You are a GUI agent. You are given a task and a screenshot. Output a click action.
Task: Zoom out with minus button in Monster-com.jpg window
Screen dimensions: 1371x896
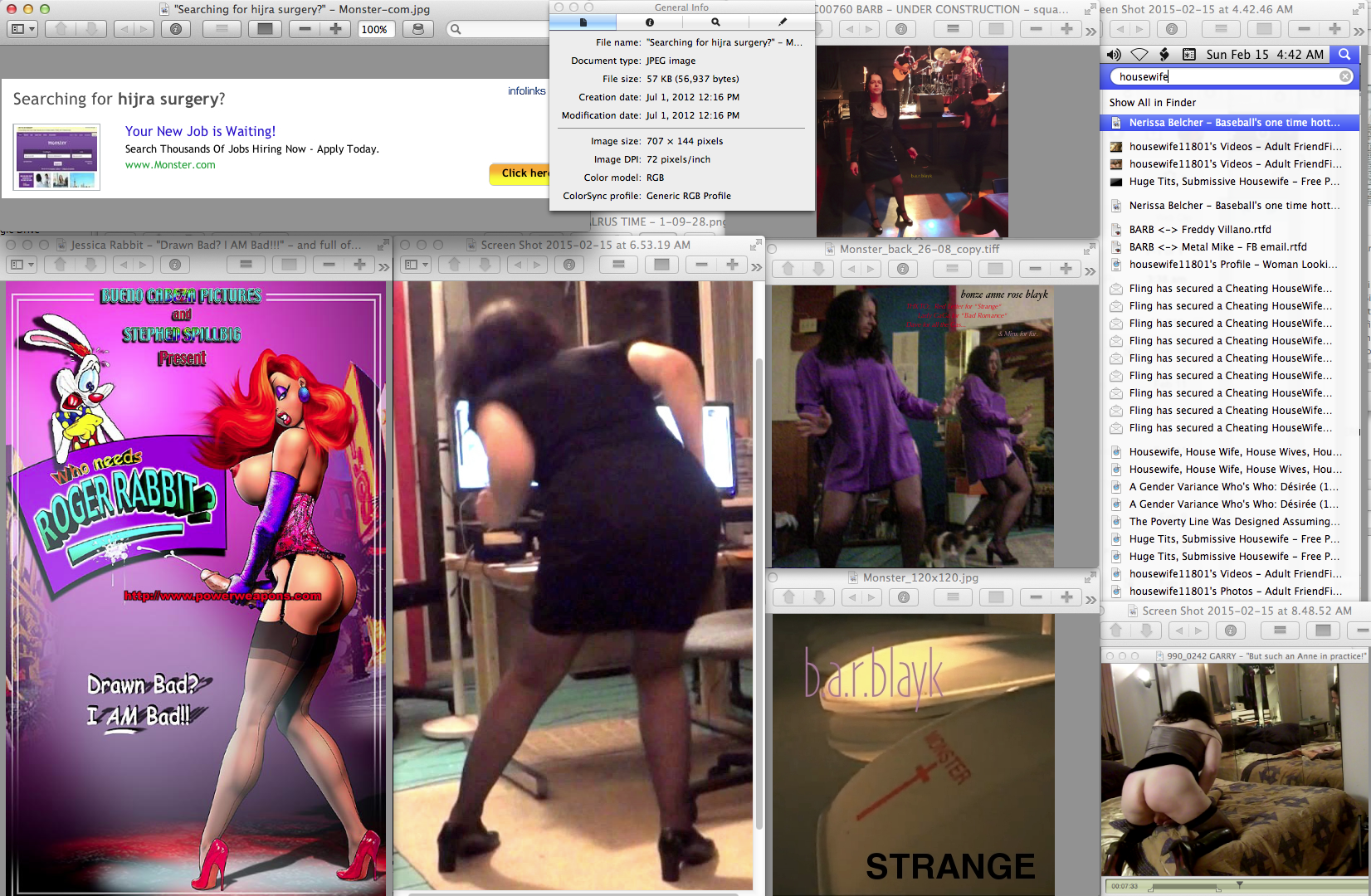305,29
